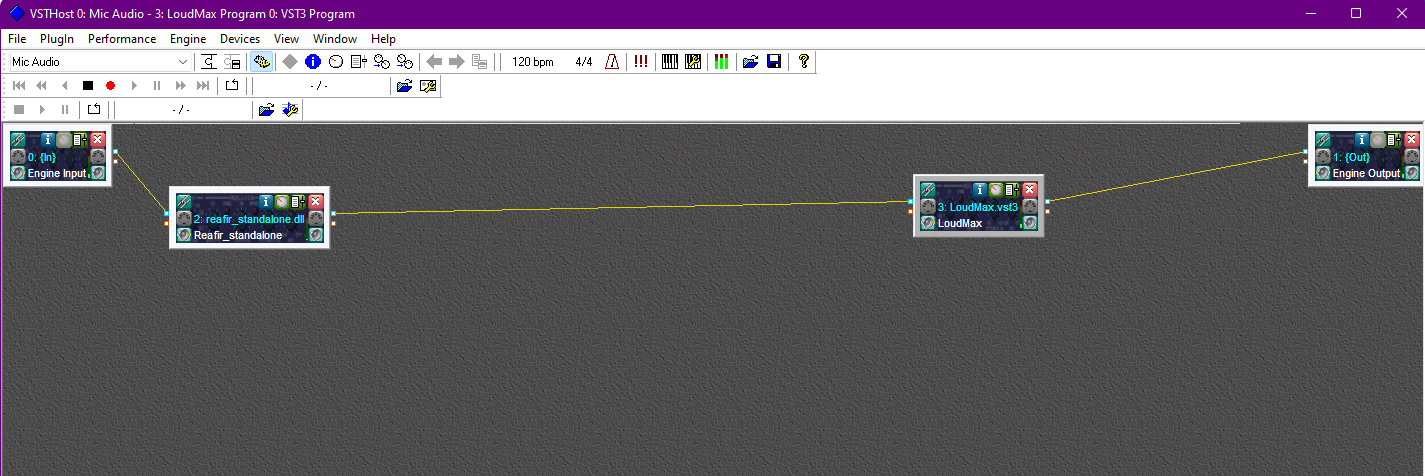Close the reafir_standalone plugin with red X
The width and height of the screenshot is (1425, 476).
316,201
